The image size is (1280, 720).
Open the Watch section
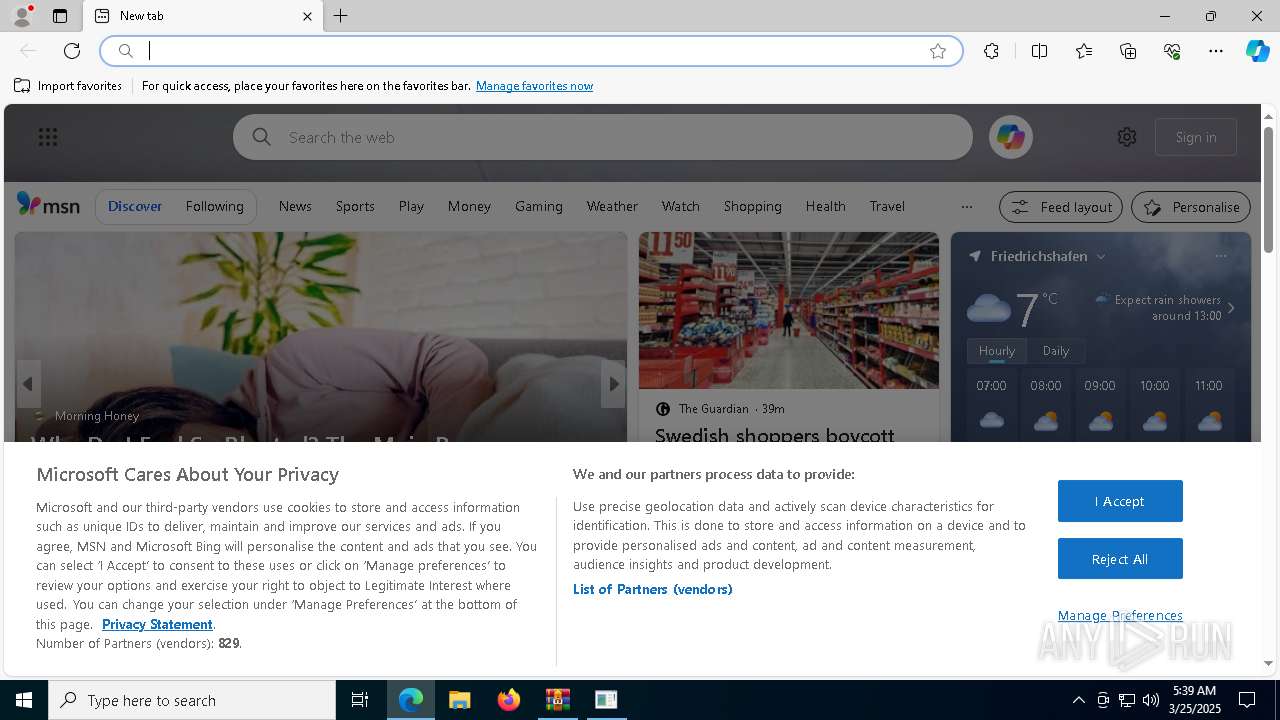680,206
